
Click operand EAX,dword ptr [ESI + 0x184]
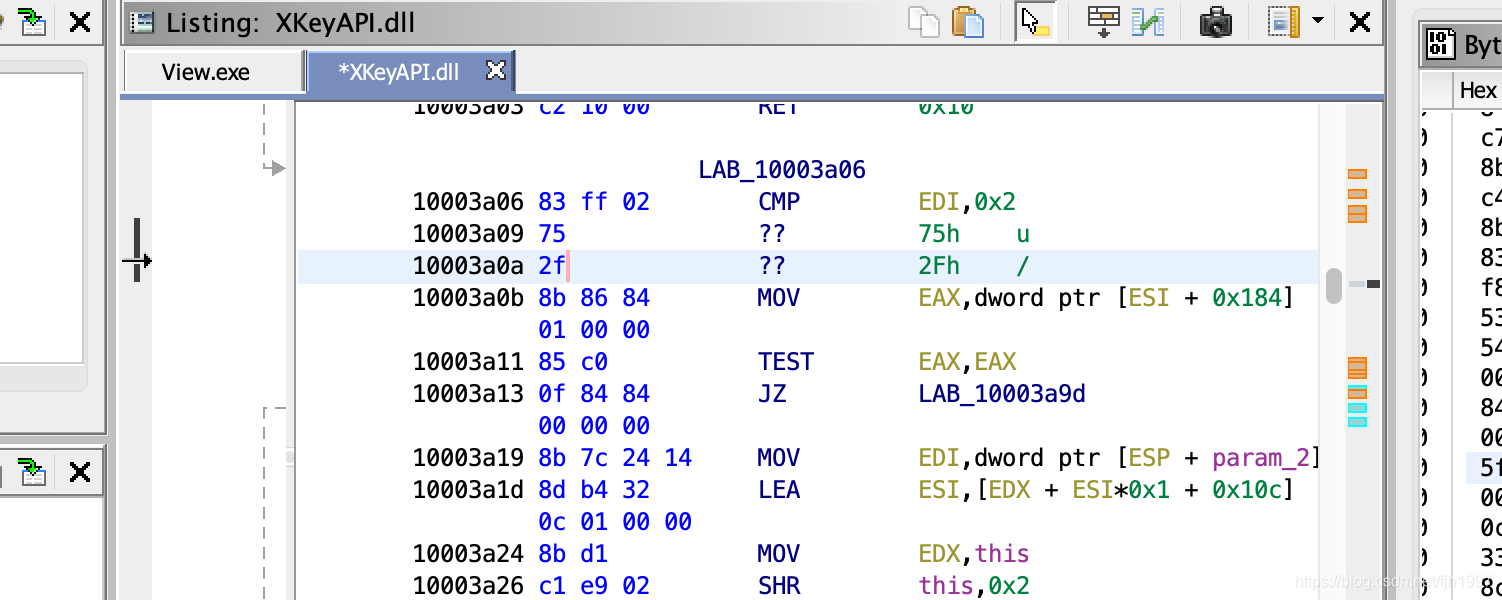pos(1106,298)
